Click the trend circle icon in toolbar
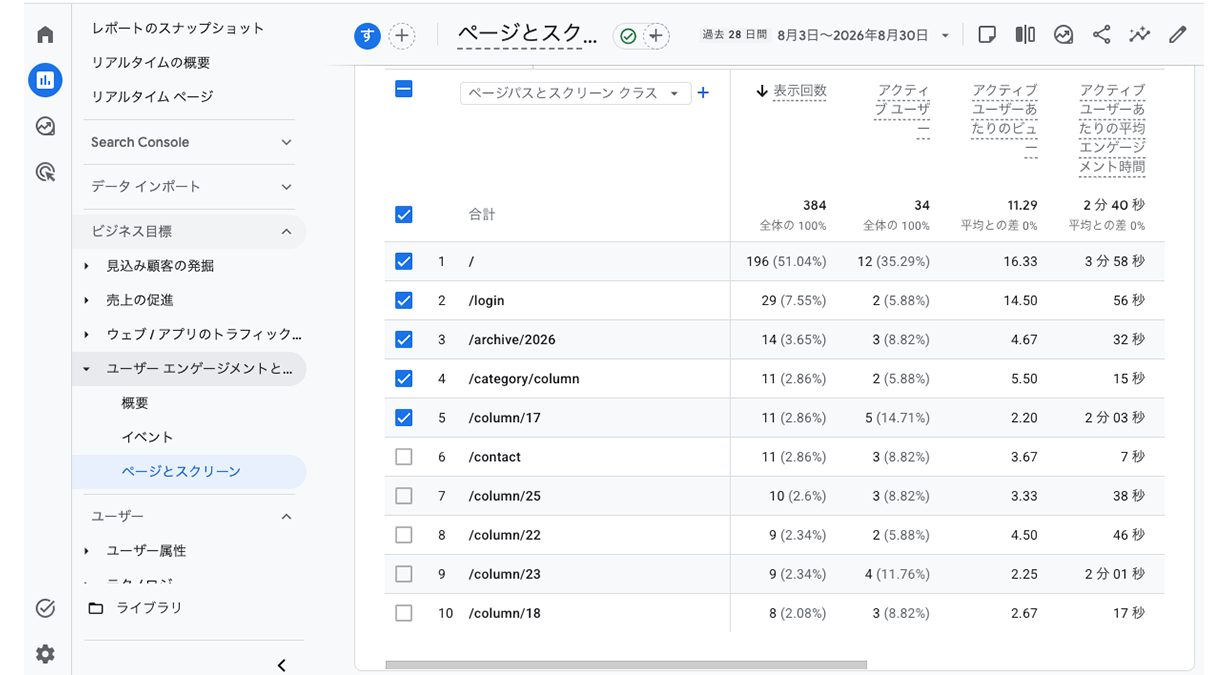This screenshot has width=1228, height=675. 1063,35
